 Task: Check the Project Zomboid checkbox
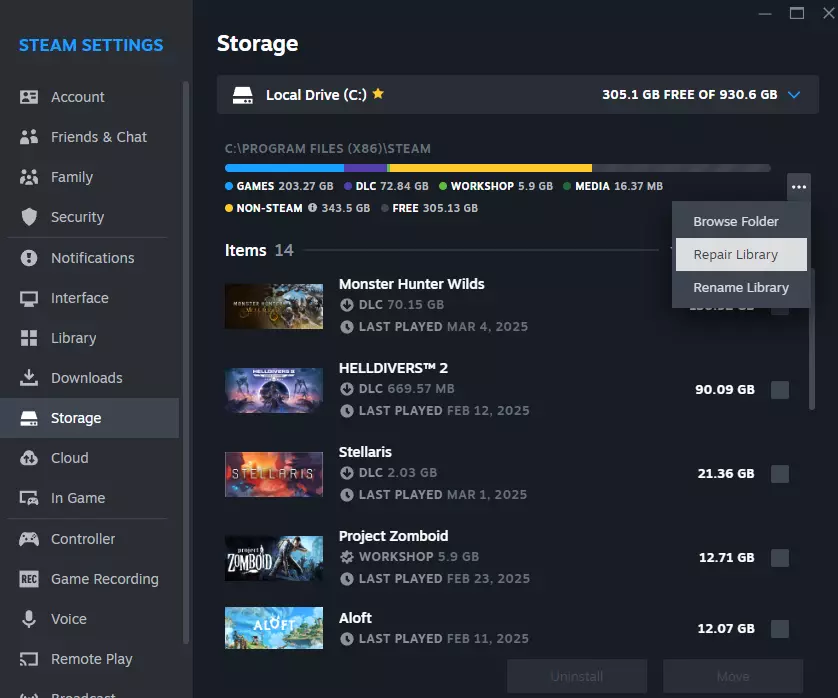point(780,558)
